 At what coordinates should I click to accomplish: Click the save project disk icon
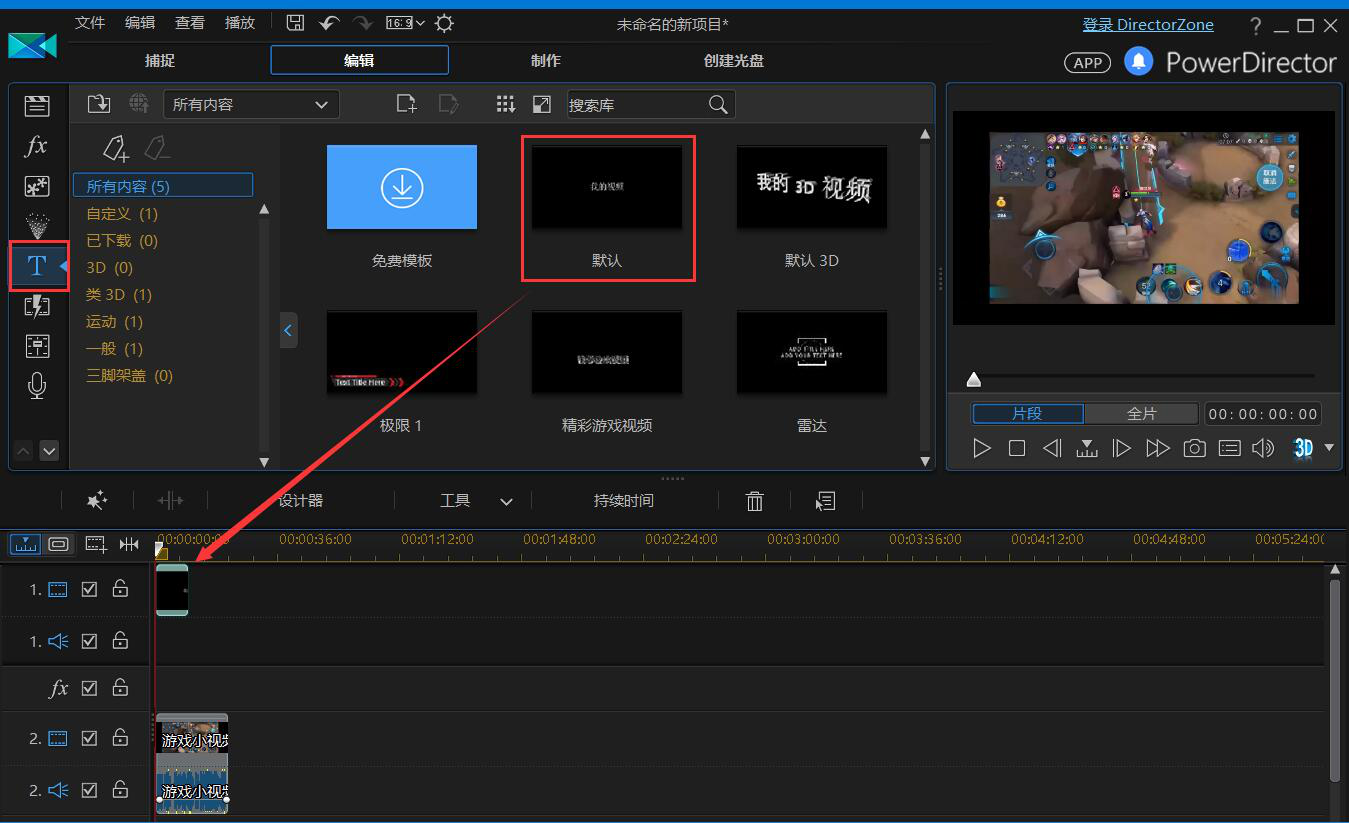click(x=295, y=23)
